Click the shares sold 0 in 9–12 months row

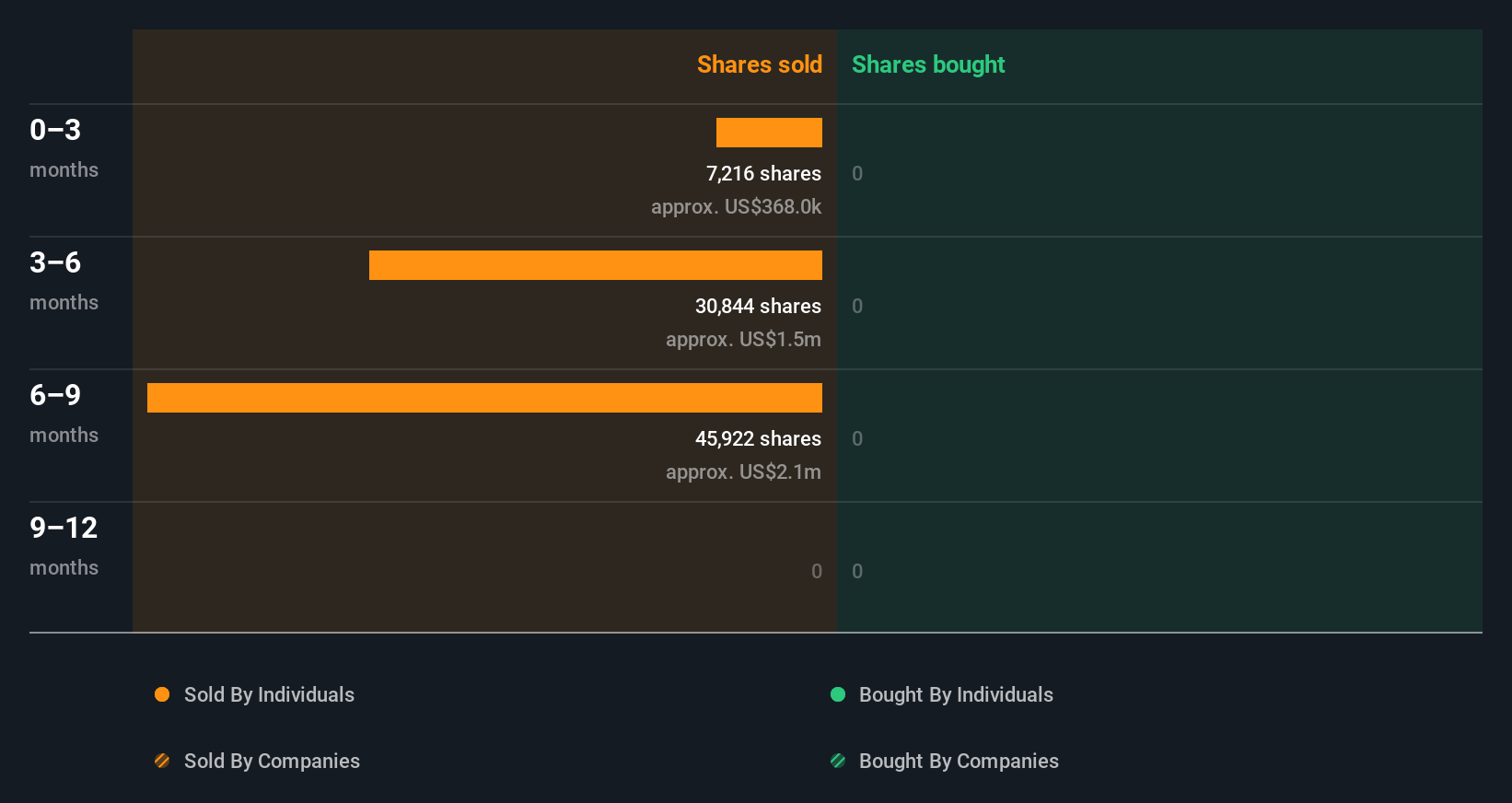[x=817, y=571]
